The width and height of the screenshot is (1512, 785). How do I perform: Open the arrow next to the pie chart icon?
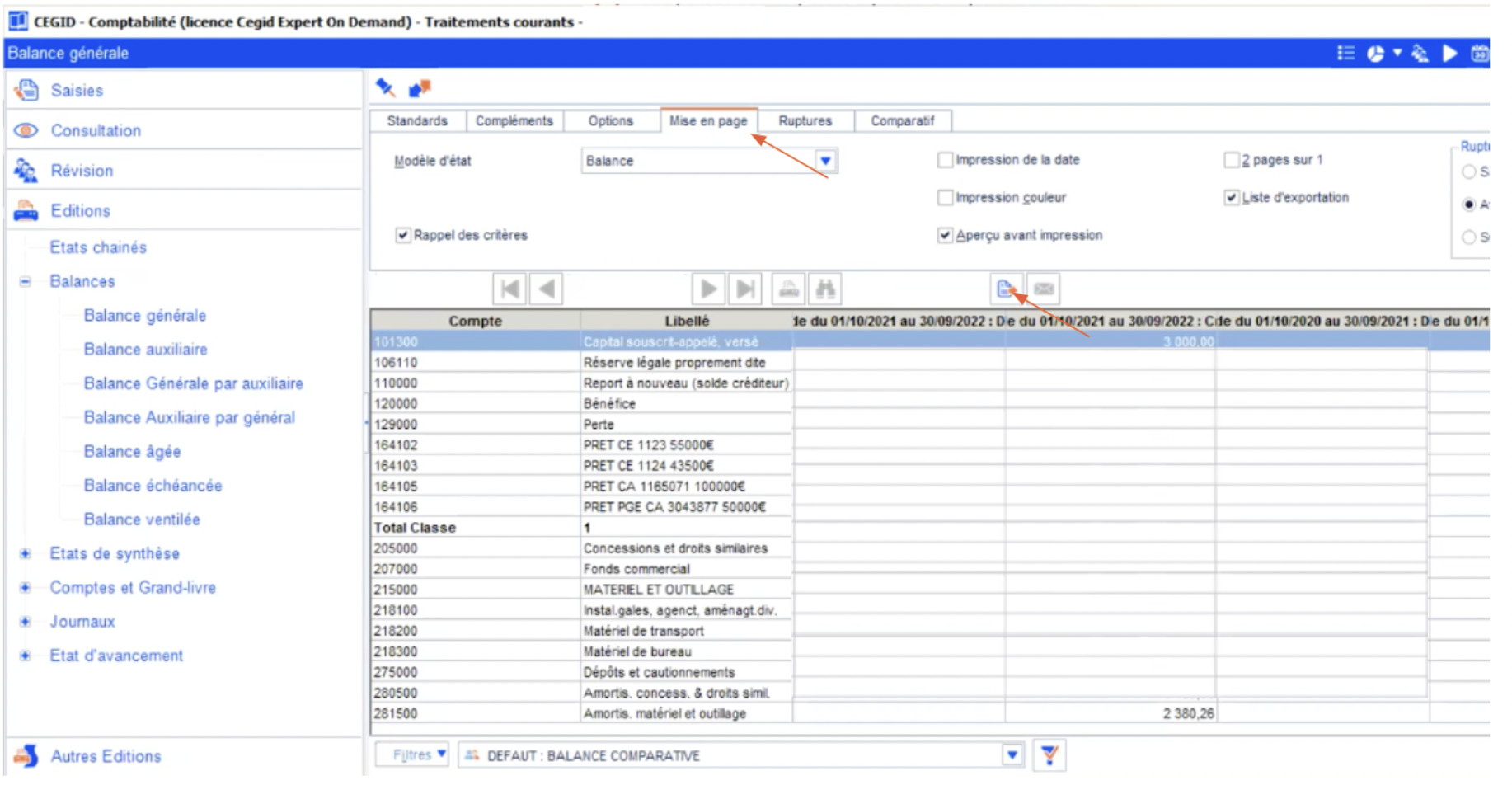pyautogui.click(x=1397, y=53)
